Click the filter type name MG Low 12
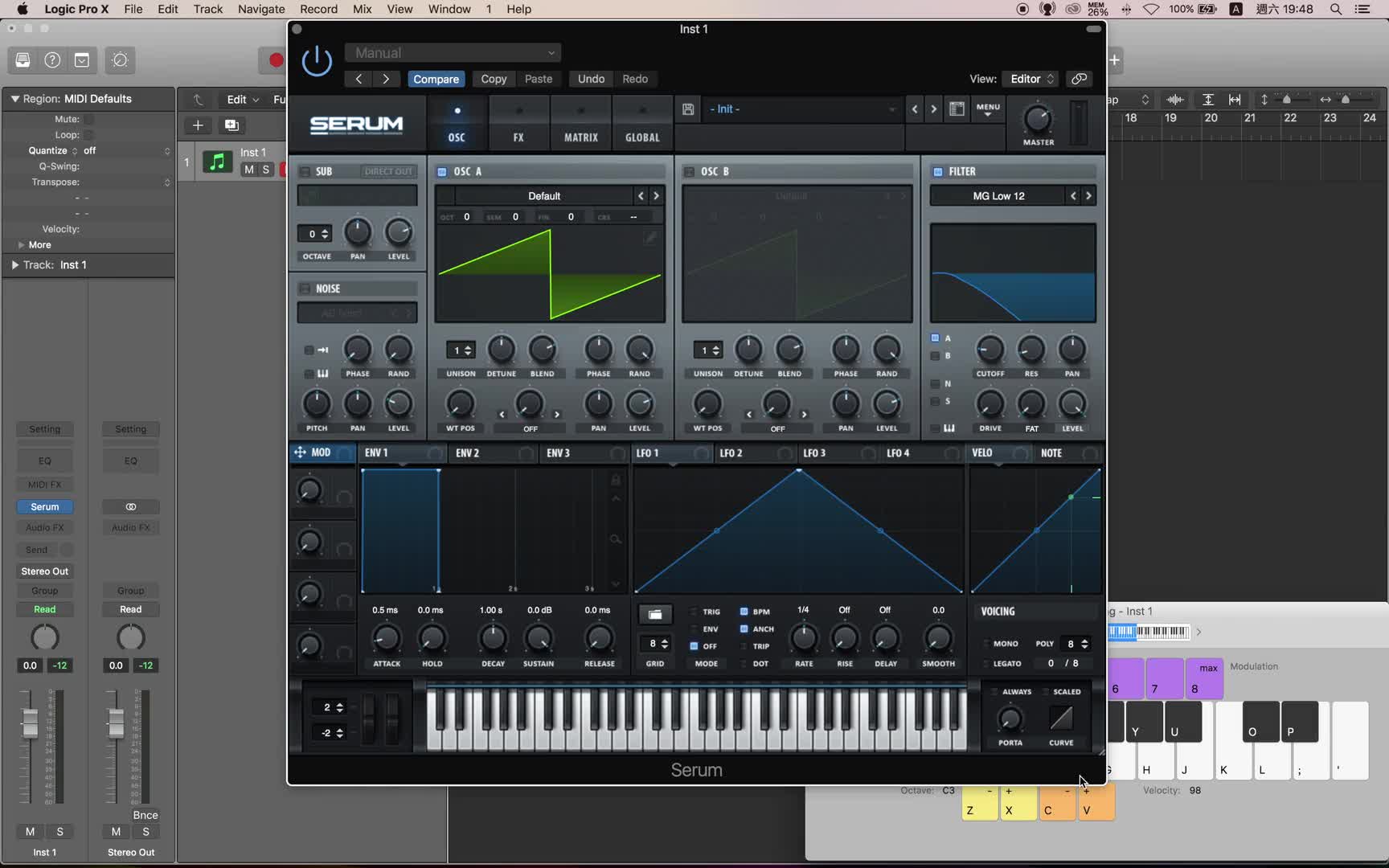 998,196
